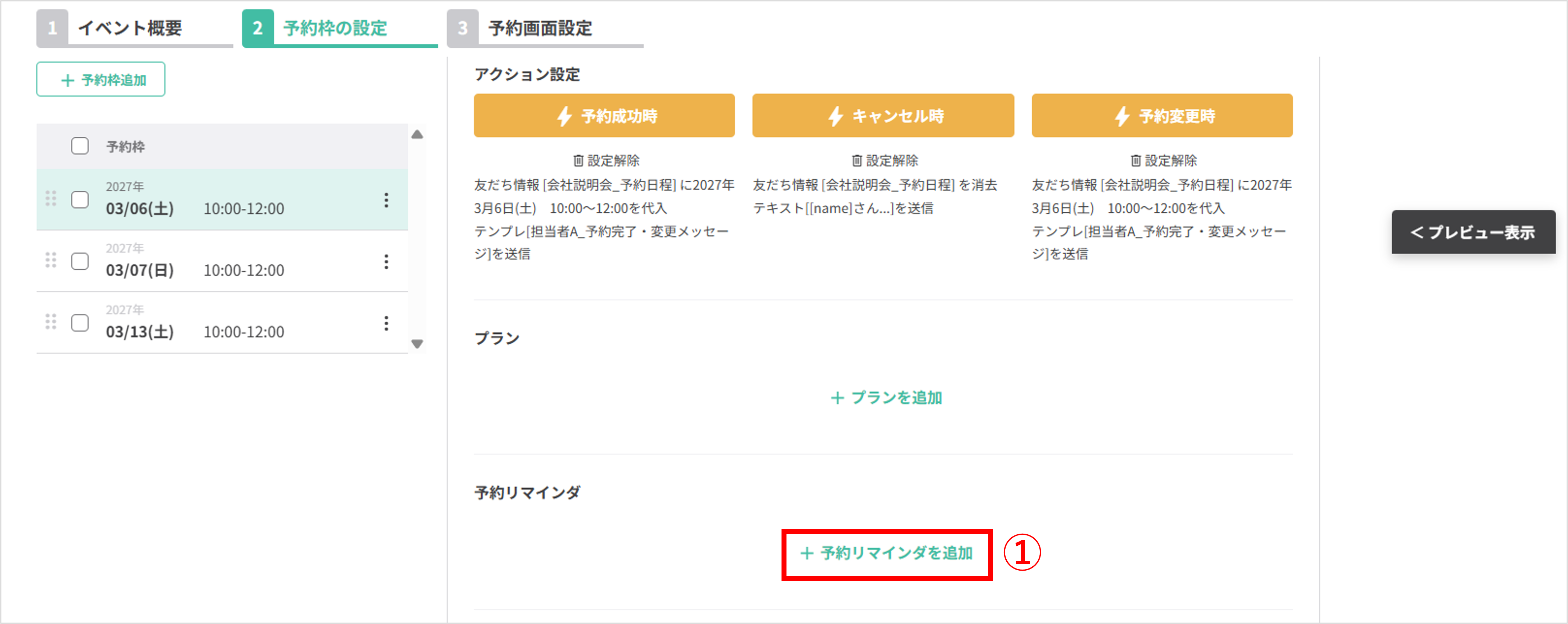Click the drag handle of the 03/13 slot

click(x=51, y=322)
